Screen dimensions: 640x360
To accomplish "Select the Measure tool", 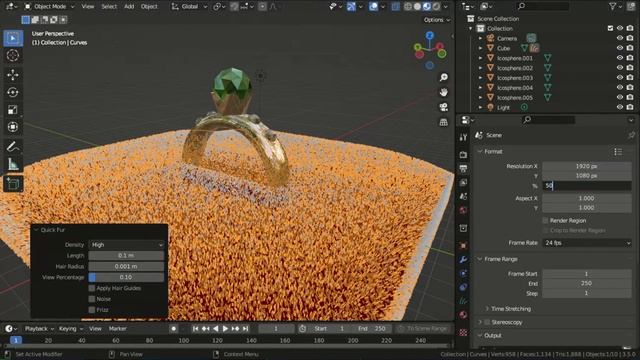I will click(x=13, y=164).
